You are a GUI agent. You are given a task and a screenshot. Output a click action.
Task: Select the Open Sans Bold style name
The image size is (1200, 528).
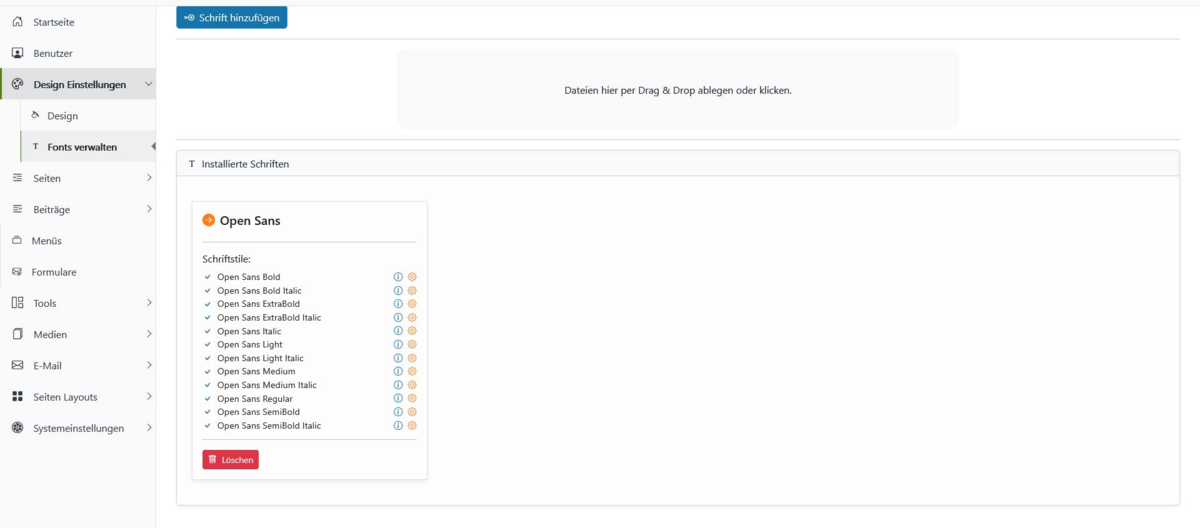tap(249, 277)
